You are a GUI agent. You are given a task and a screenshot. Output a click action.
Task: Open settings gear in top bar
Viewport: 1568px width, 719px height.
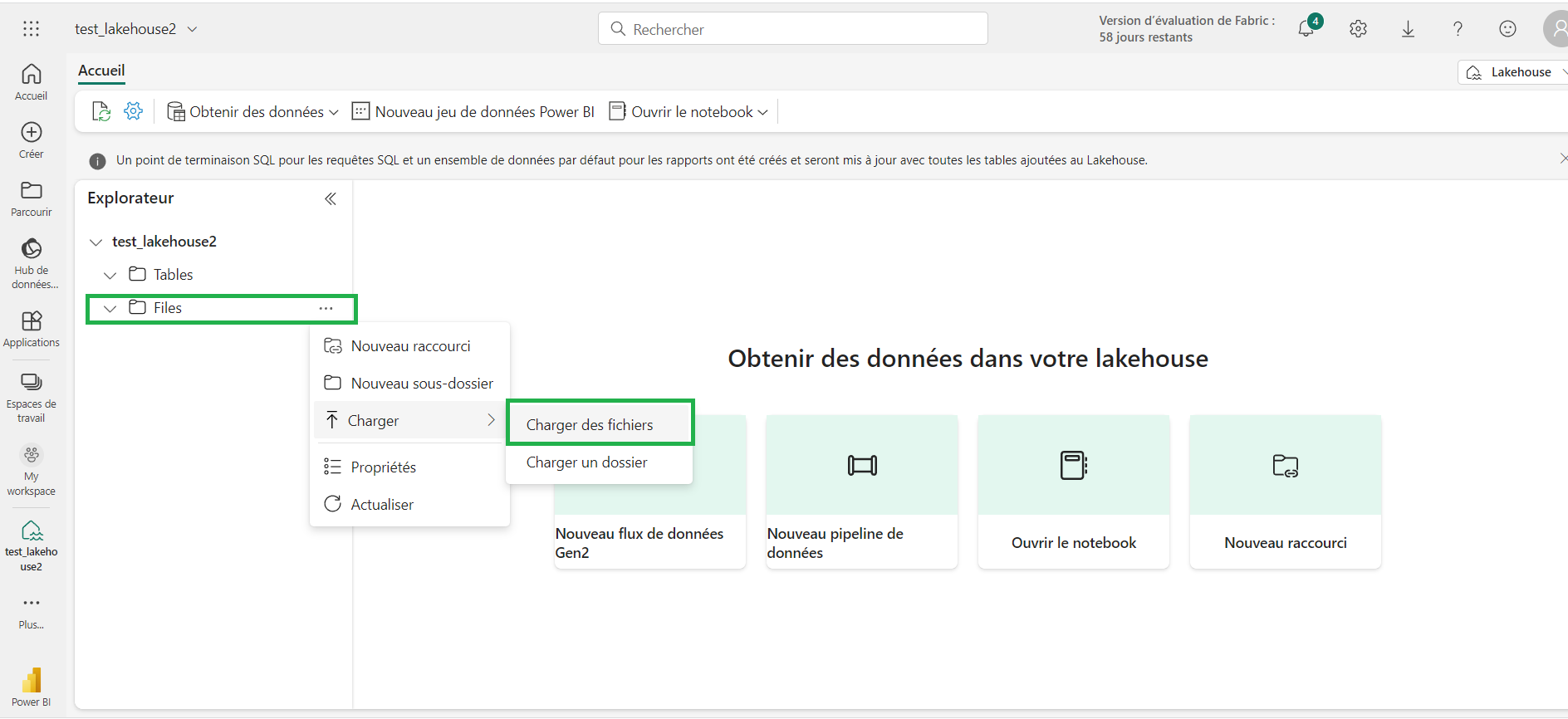(1358, 29)
